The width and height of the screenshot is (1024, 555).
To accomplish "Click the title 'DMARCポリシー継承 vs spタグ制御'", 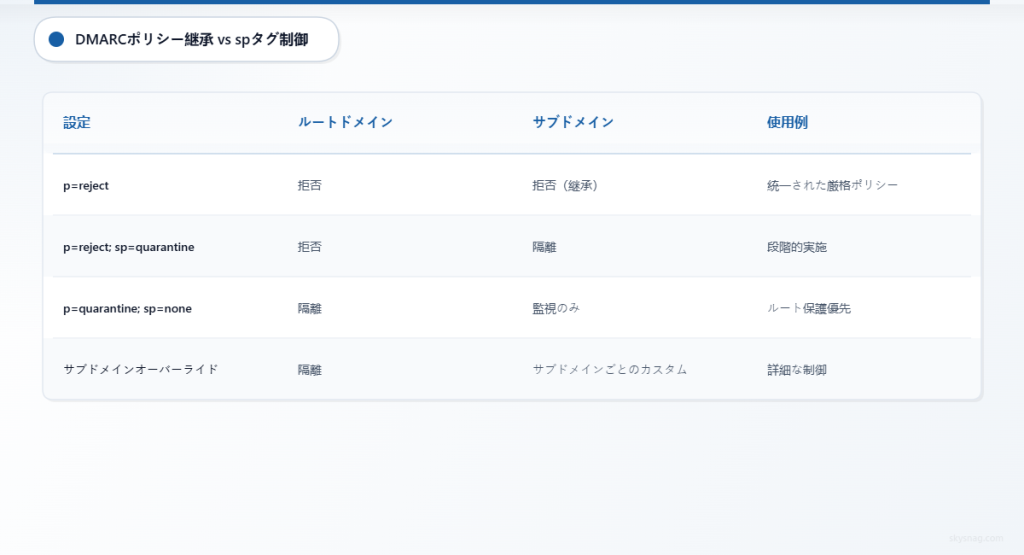I will tap(191, 39).
